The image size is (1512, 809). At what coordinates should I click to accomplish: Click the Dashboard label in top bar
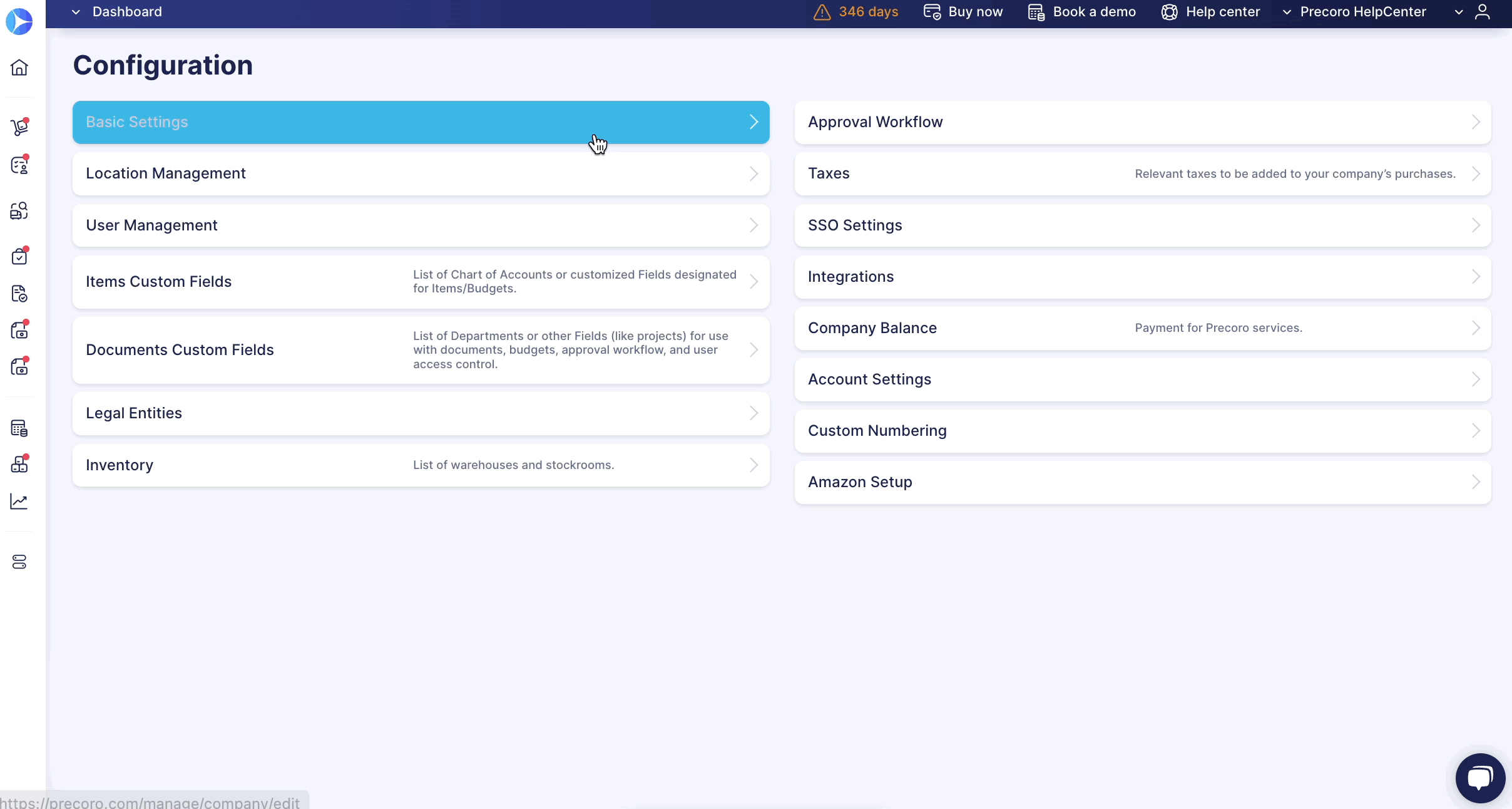127,12
